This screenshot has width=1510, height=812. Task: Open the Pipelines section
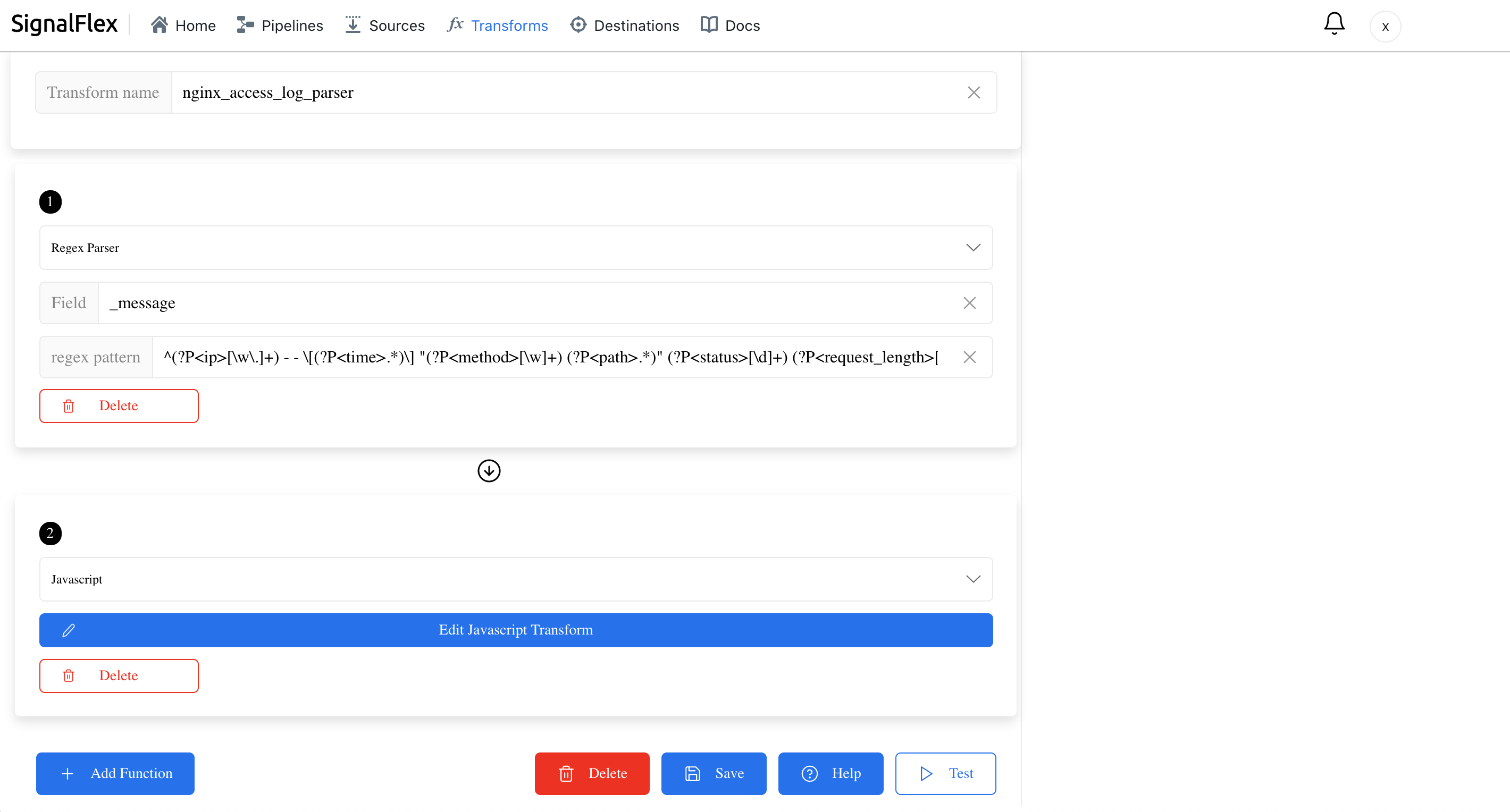tap(280, 25)
